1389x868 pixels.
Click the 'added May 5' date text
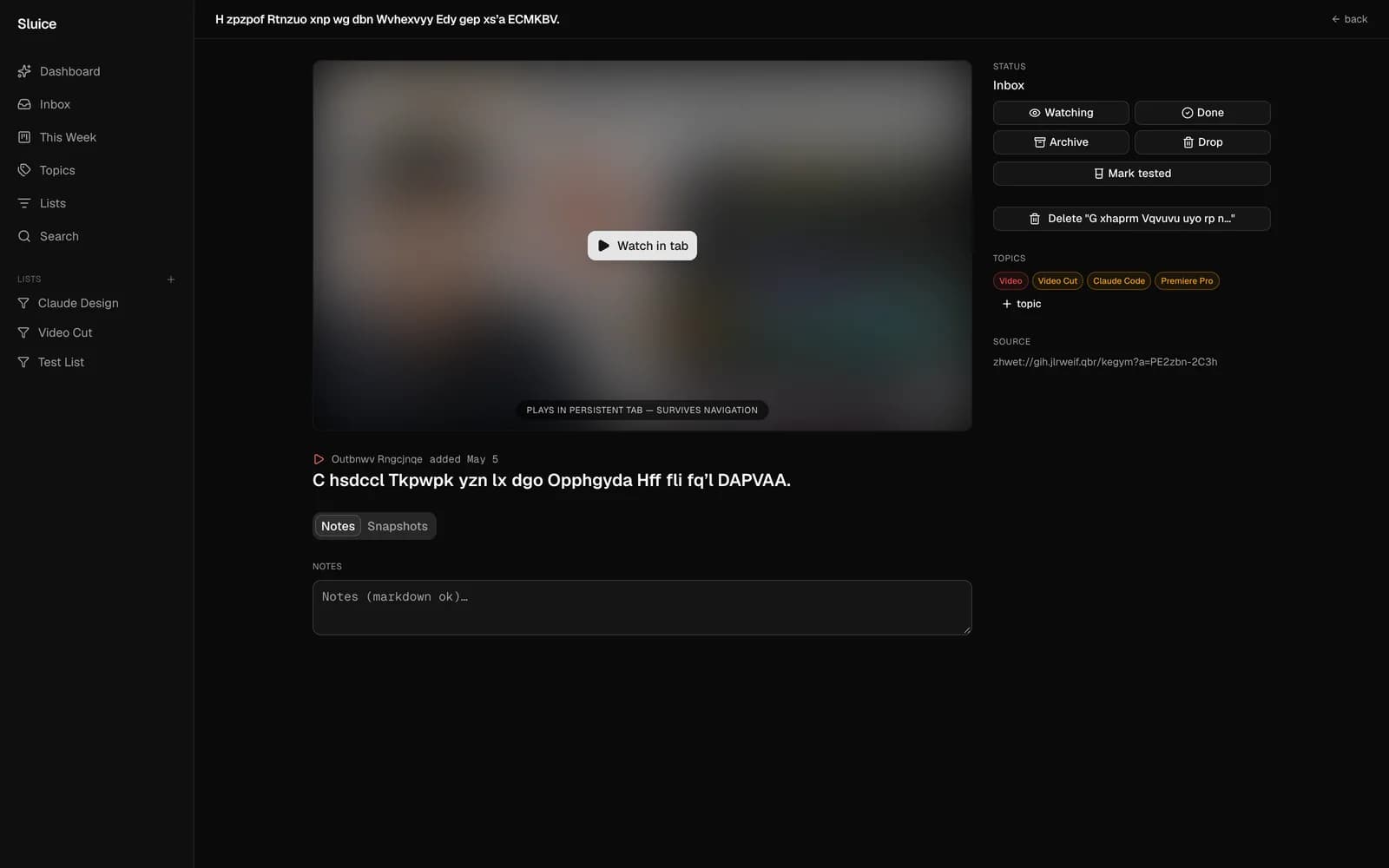click(x=464, y=459)
